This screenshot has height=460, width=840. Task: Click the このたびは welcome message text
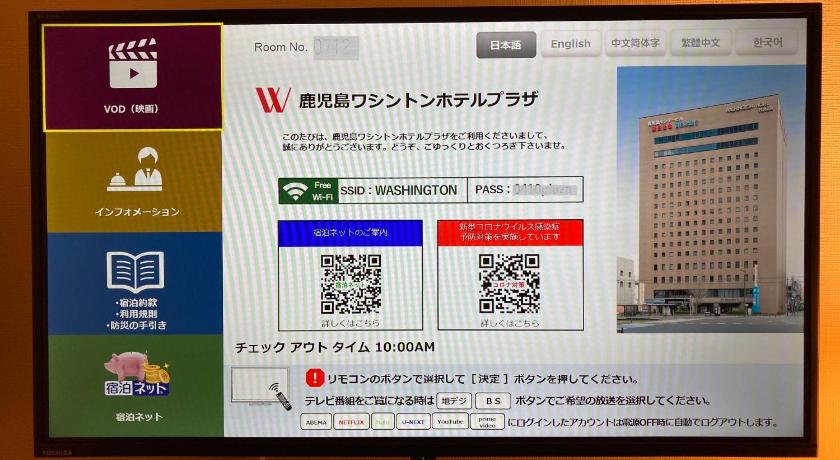tap(424, 141)
